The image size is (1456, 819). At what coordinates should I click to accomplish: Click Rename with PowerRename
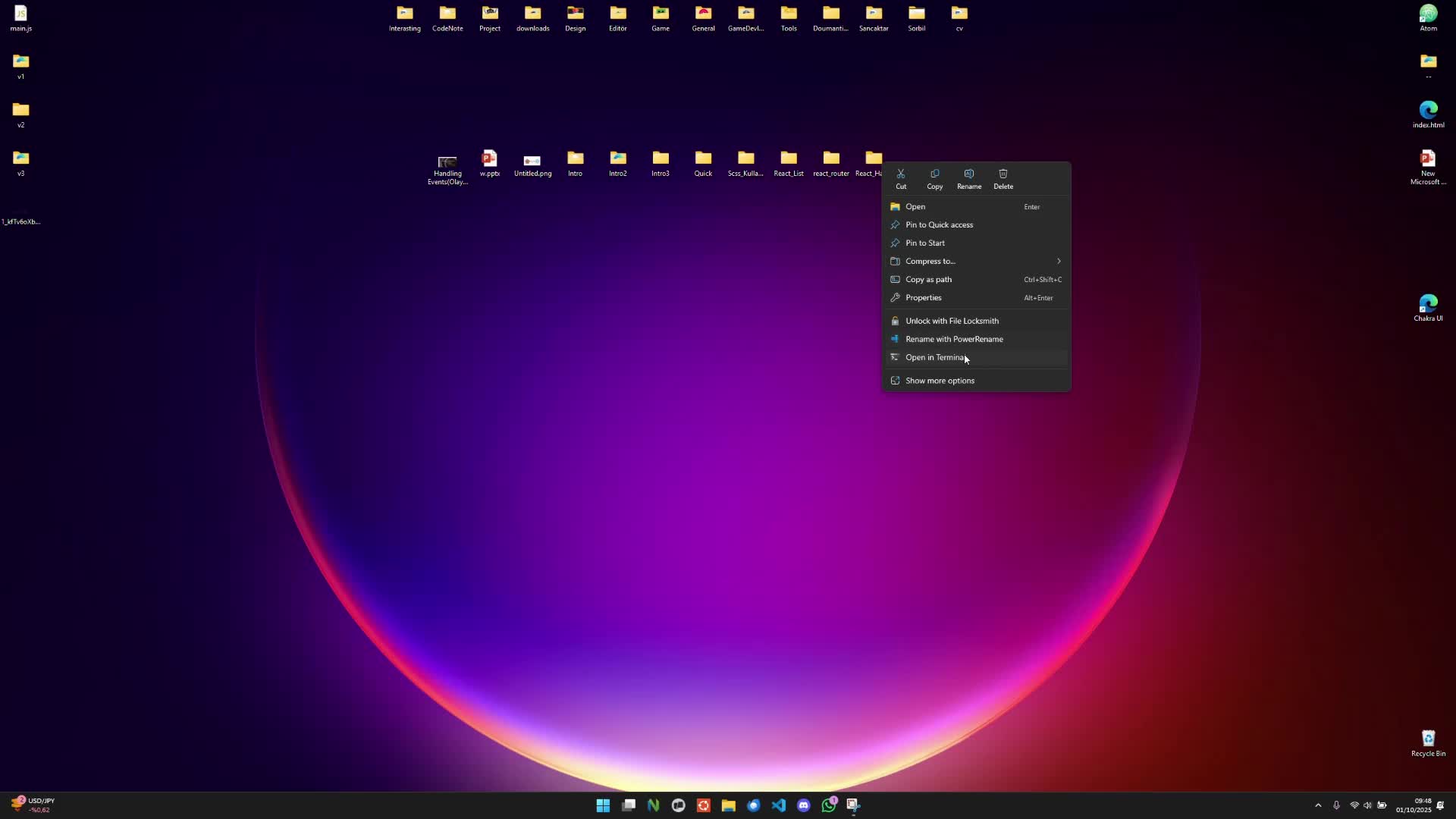click(x=954, y=339)
